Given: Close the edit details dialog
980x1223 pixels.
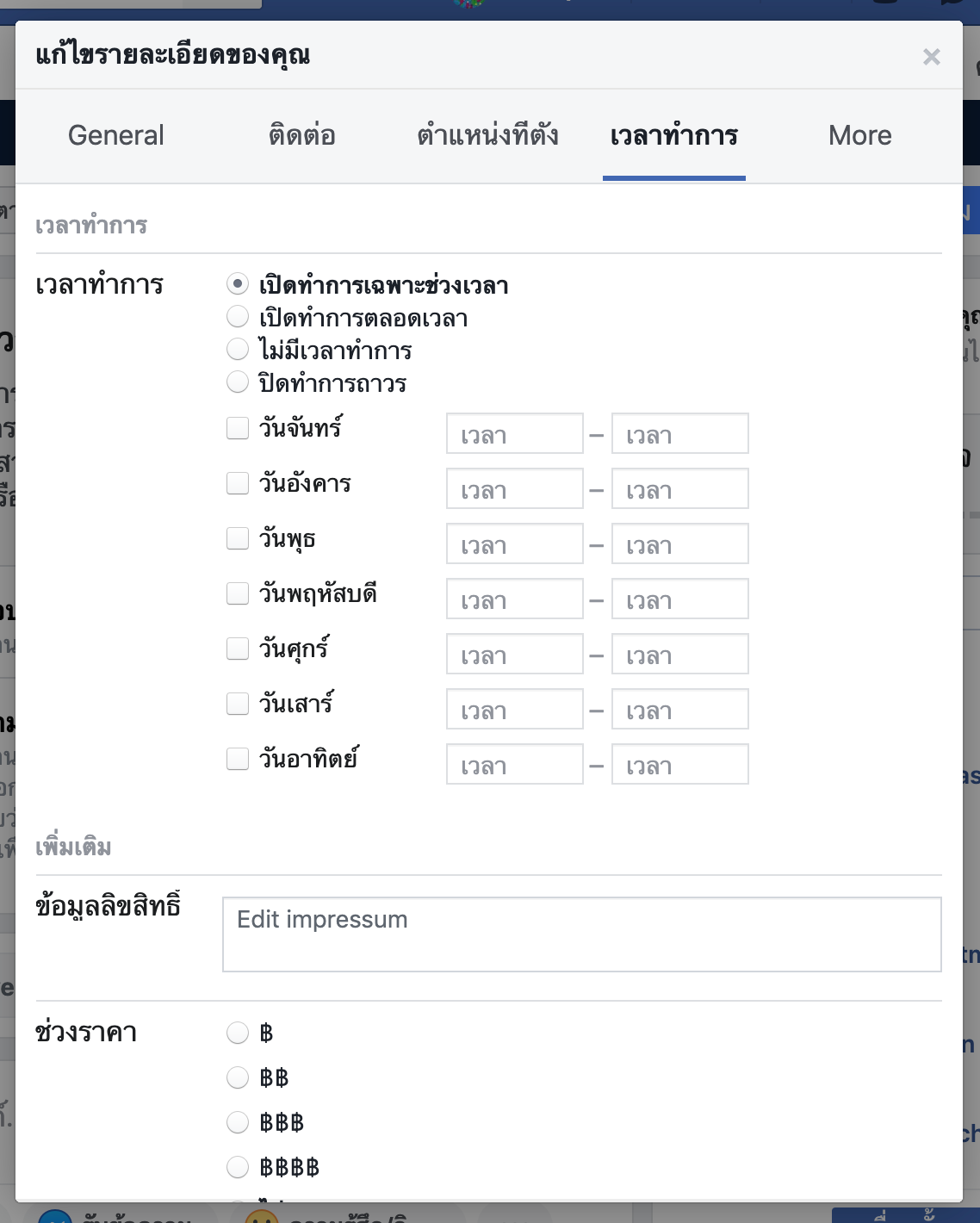Looking at the screenshot, I should 931,57.
